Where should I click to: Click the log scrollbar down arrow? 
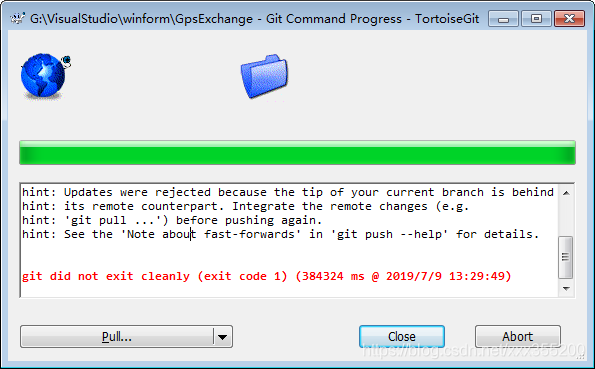pyautogui.click(x=566, y=289)
